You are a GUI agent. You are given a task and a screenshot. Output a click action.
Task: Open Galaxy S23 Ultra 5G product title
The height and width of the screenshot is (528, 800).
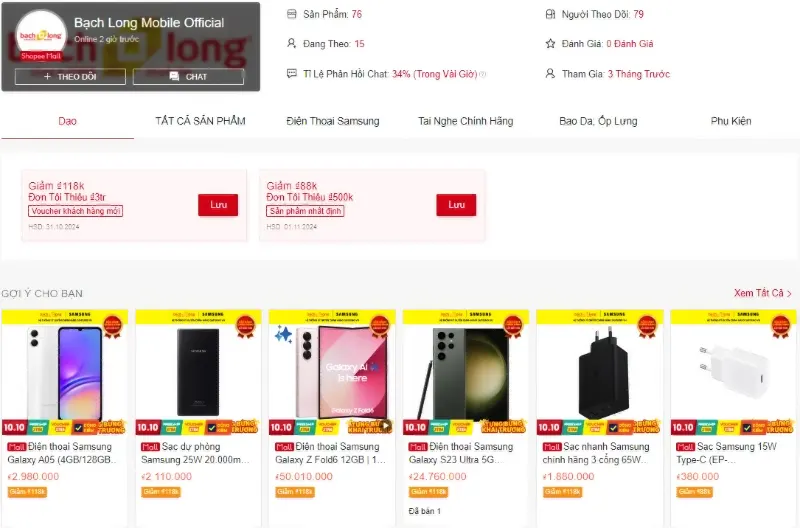[x=461, y=453]
